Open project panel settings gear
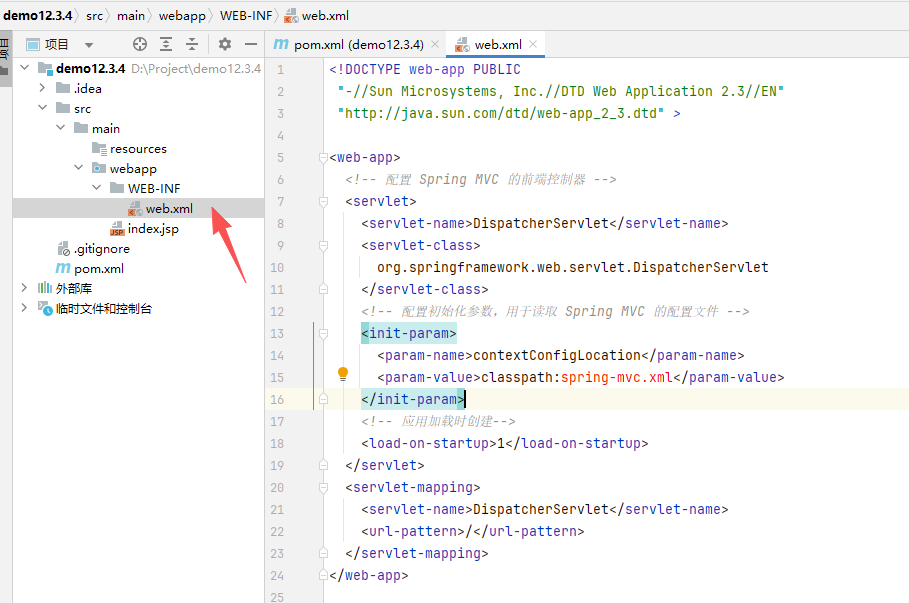Viewport: 909px width, 603px height. [225, 44]
